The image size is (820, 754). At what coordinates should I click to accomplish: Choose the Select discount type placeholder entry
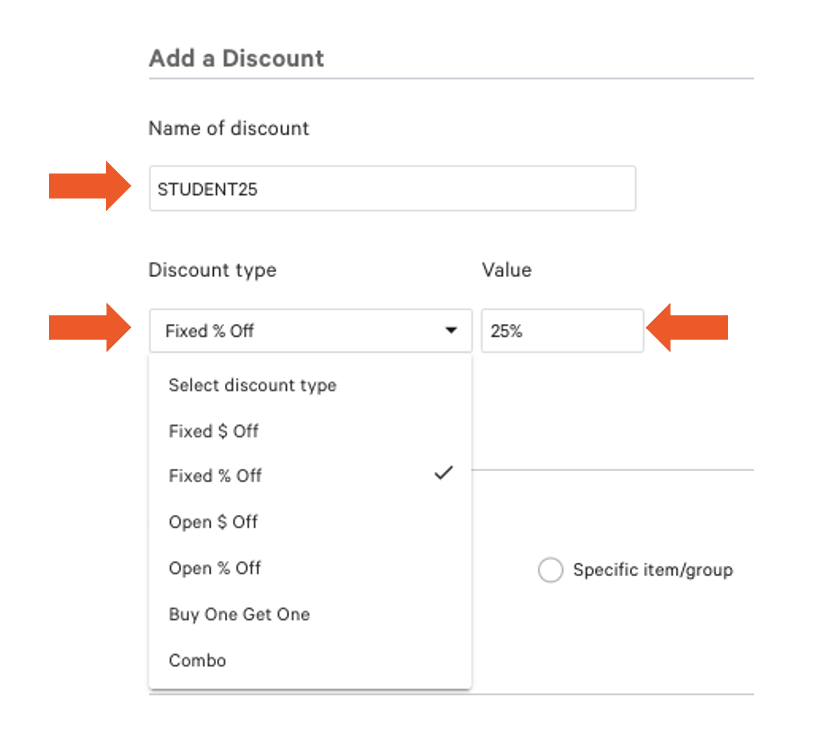click(252, 385)
